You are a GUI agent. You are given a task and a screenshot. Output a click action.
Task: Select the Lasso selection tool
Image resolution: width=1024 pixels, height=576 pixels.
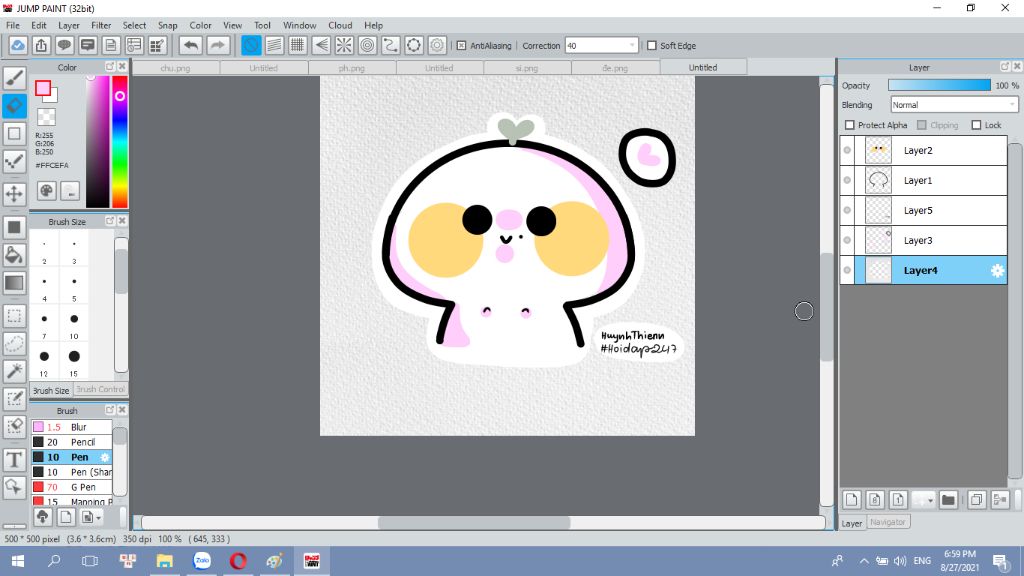click(14, 344)
